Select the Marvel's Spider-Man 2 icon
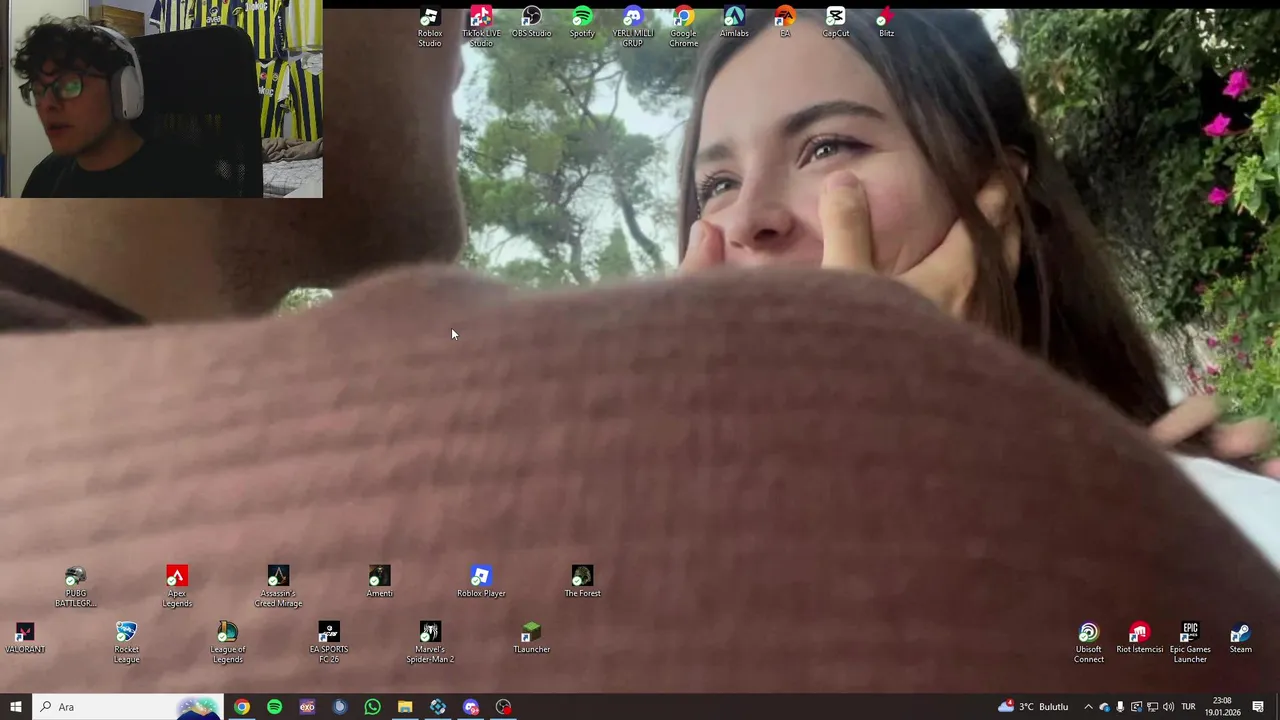The height and width of the screenshot is (720, 1280). coord(430,643)
